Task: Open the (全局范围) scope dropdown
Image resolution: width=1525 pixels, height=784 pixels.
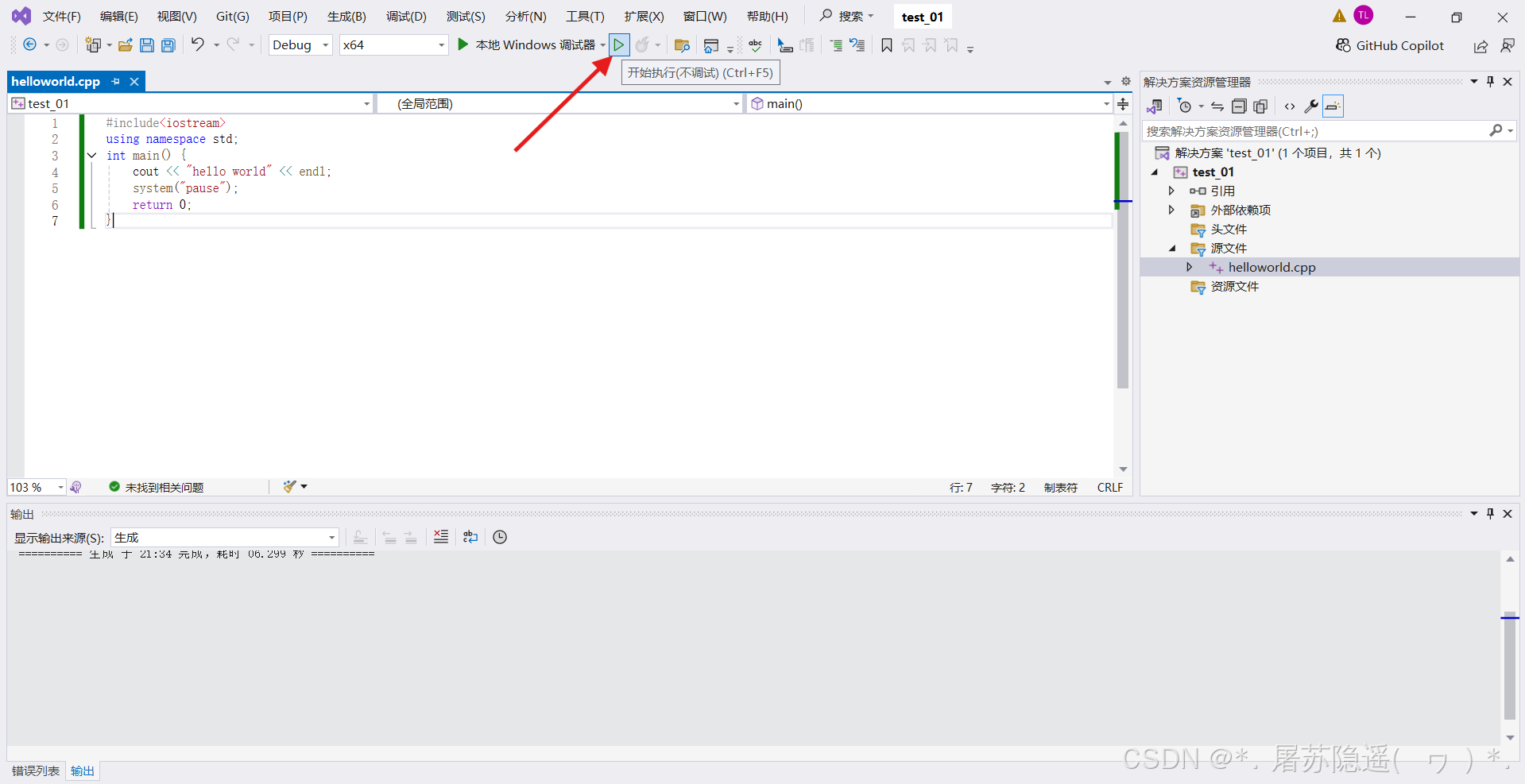Action: coord(559,103)
